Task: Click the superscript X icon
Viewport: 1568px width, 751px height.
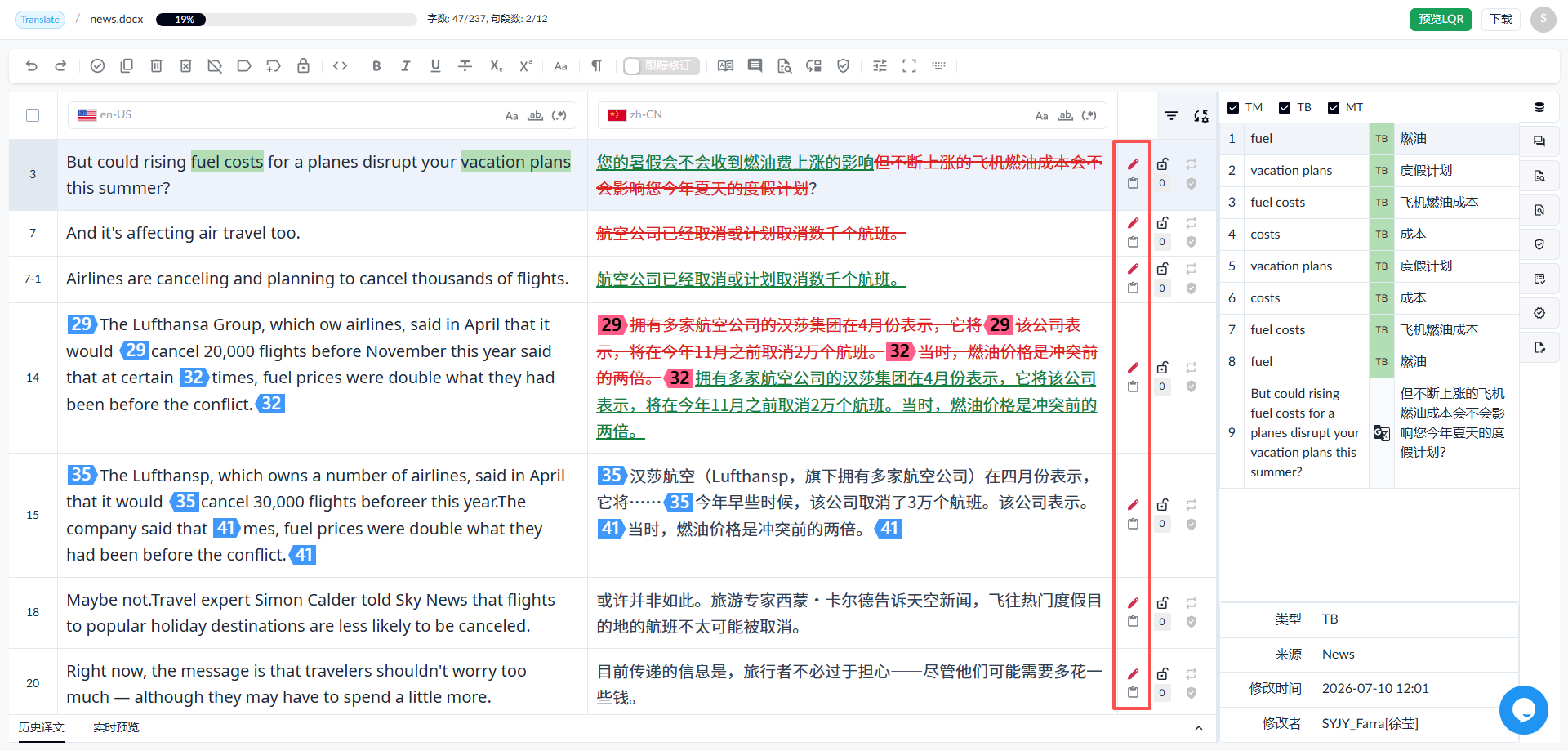Action: (x=525, y=66)
